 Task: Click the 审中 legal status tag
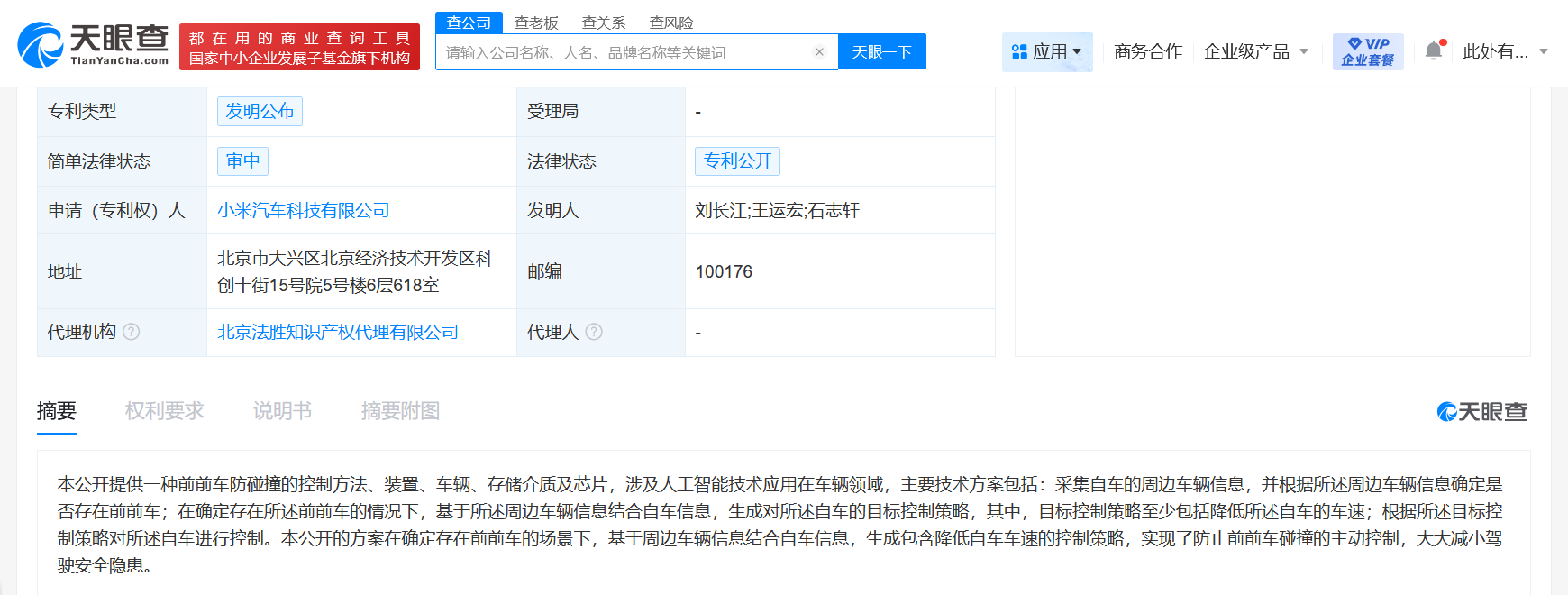[242, 160]
